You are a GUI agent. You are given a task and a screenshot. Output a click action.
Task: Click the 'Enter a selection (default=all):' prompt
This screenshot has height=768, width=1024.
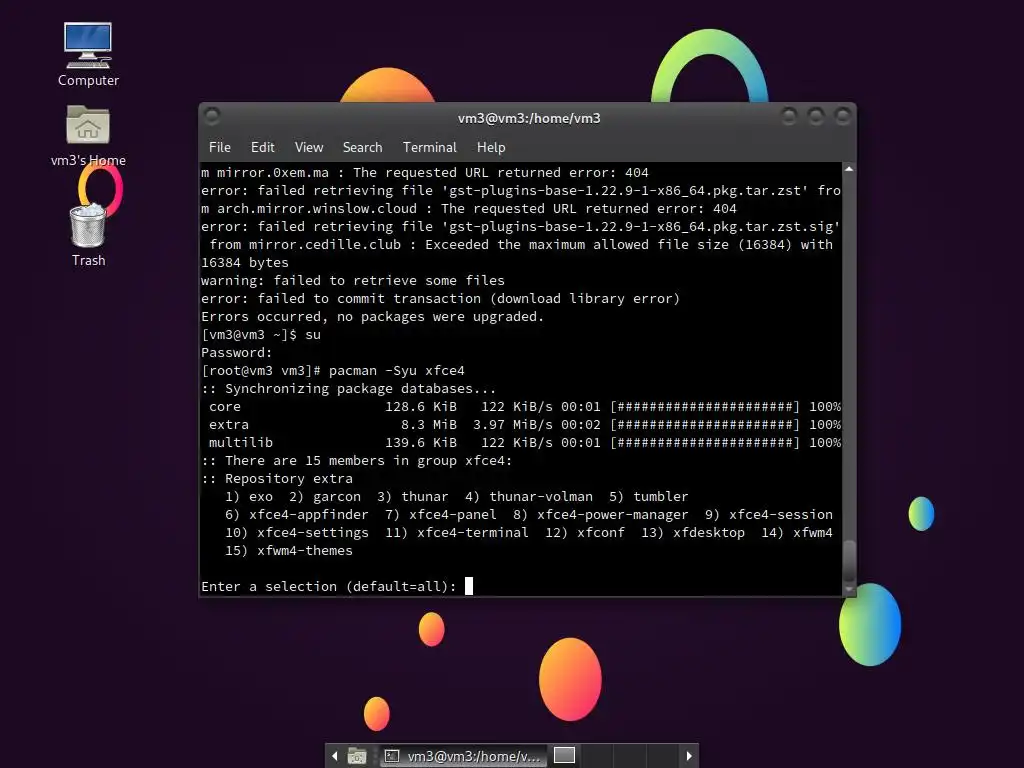pos(328,586)
